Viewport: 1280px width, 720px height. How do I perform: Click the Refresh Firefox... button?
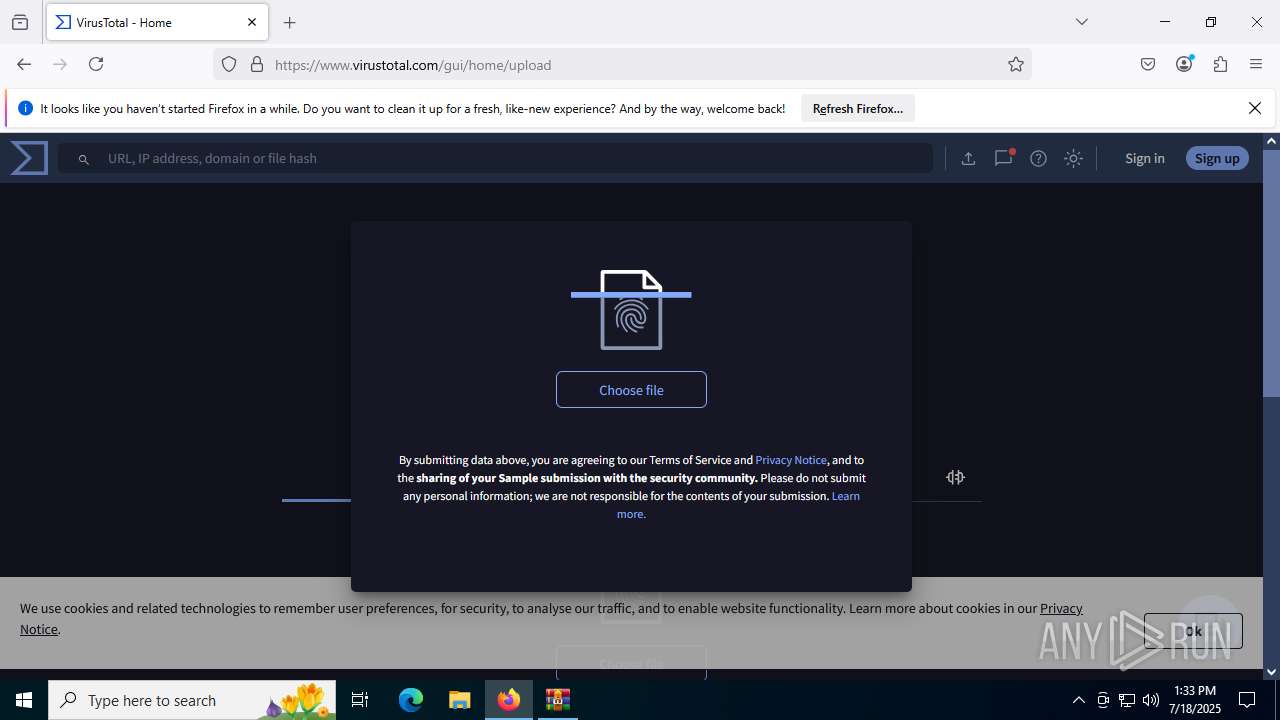(858, 108)
